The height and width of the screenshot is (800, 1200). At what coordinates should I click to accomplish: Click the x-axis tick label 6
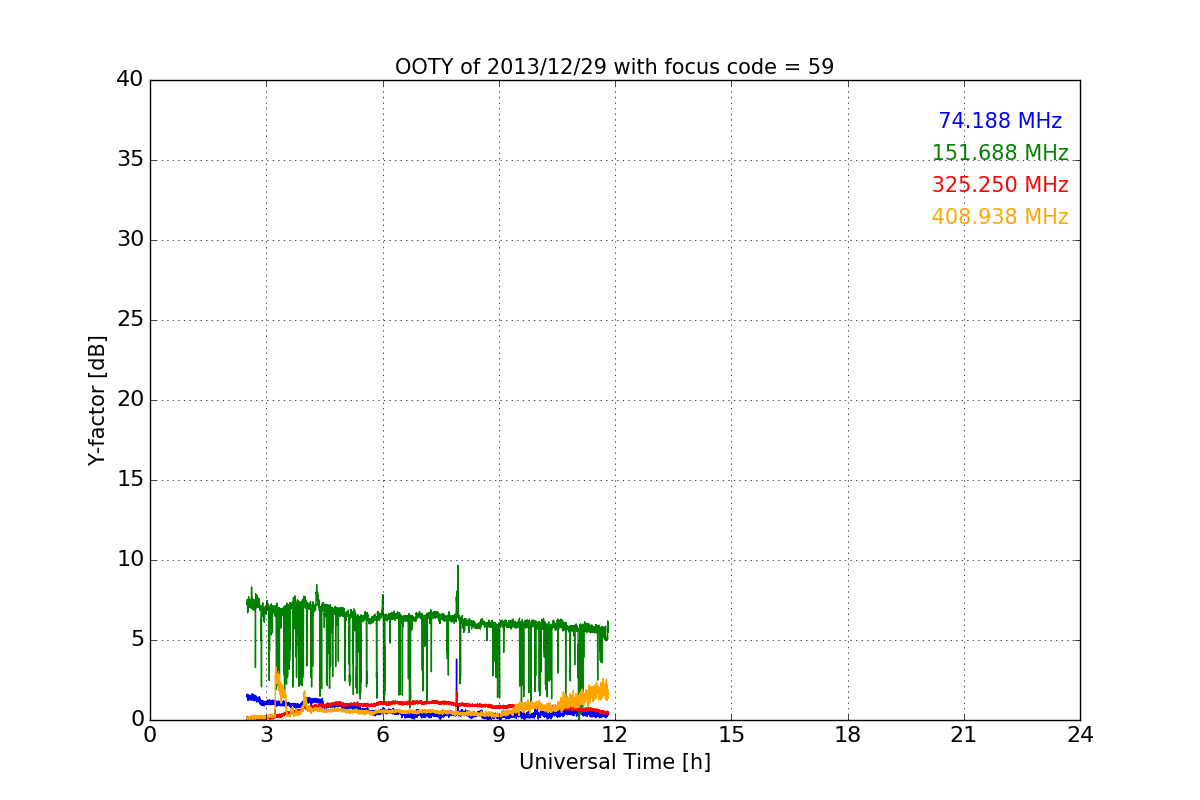click(382, 735)
